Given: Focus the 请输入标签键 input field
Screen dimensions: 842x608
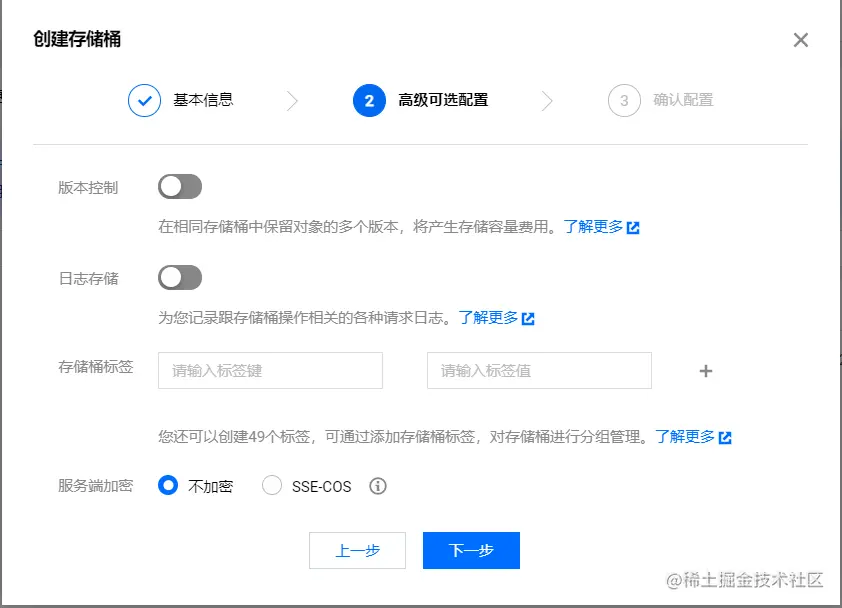Looking at the screenshot, I should tap(270, 371).
